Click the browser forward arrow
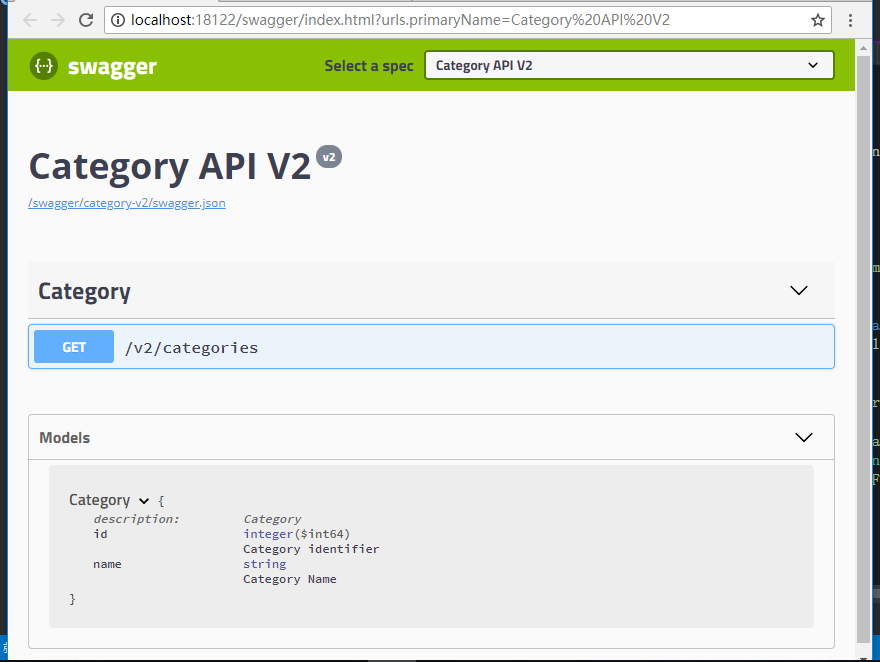This screenshot has width=880, height=662. coord(58,20)
